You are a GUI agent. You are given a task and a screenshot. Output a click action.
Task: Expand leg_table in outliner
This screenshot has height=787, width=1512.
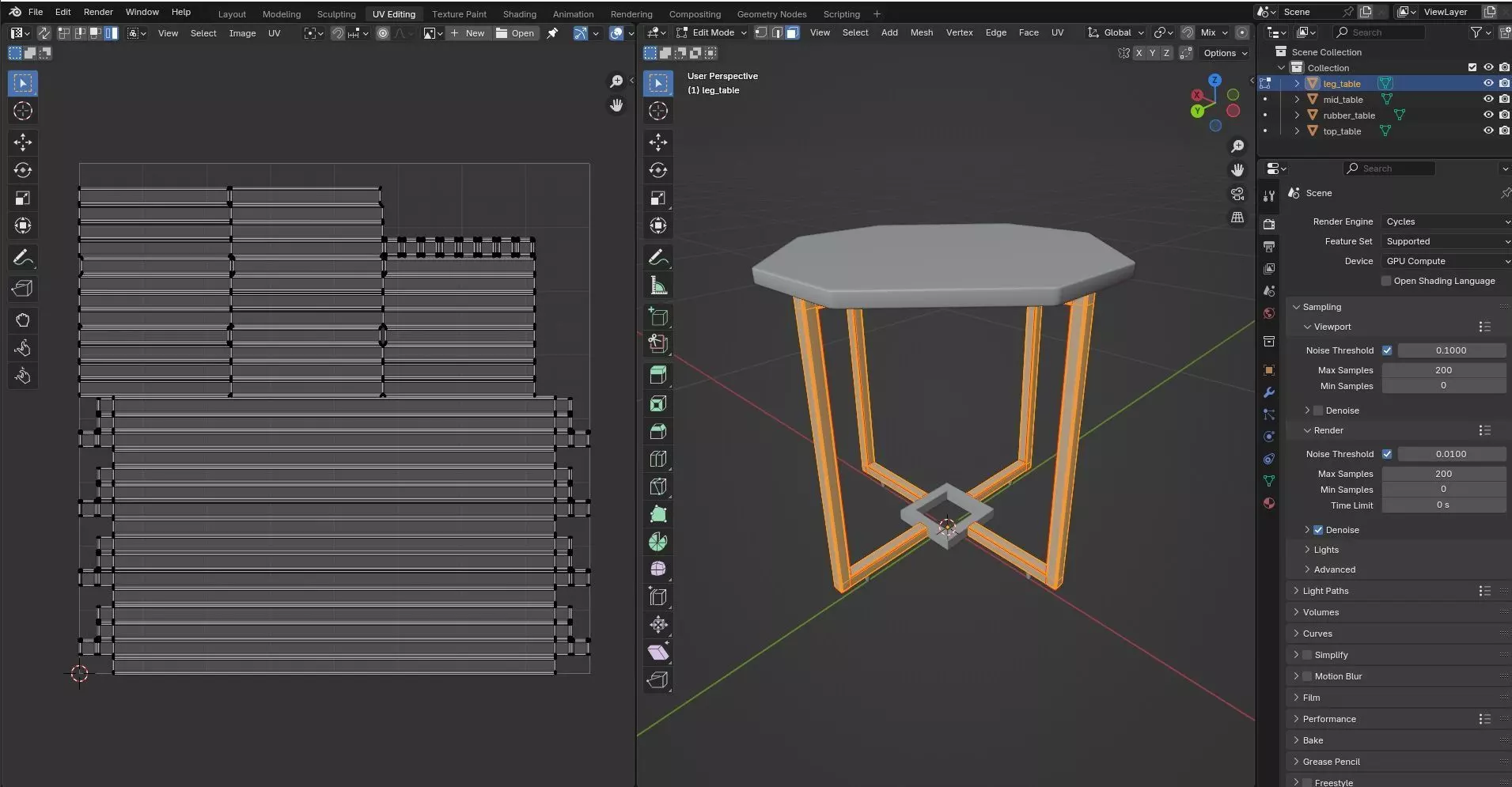[1297, 83]
